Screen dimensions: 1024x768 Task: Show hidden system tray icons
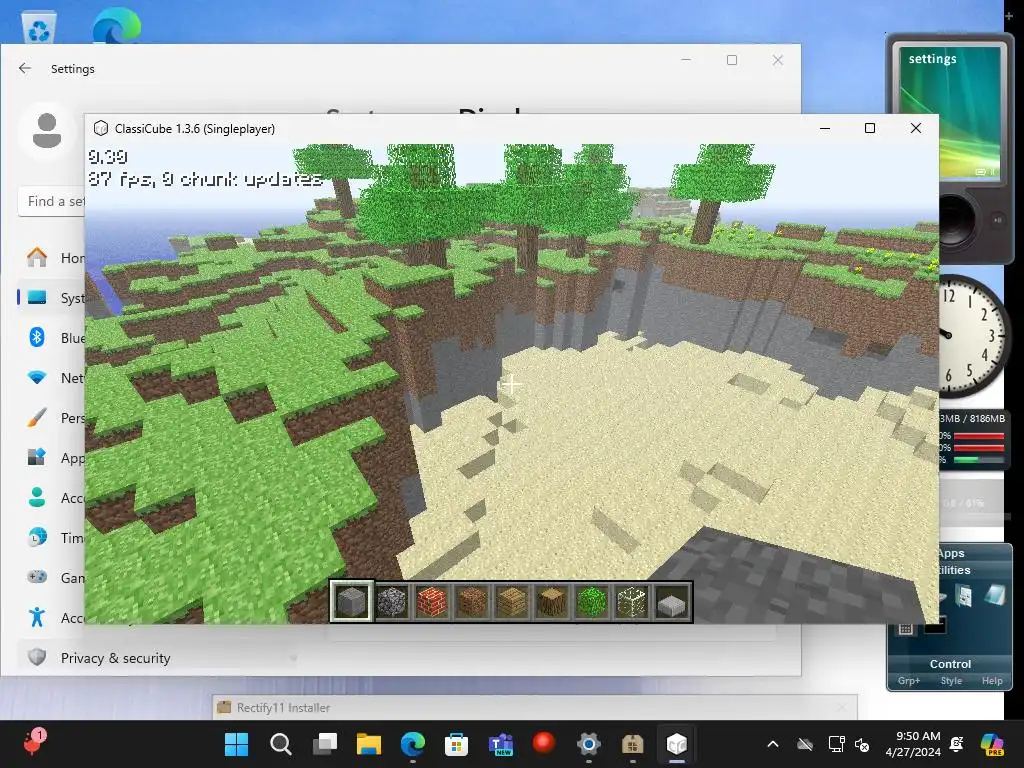click(773, 744)
